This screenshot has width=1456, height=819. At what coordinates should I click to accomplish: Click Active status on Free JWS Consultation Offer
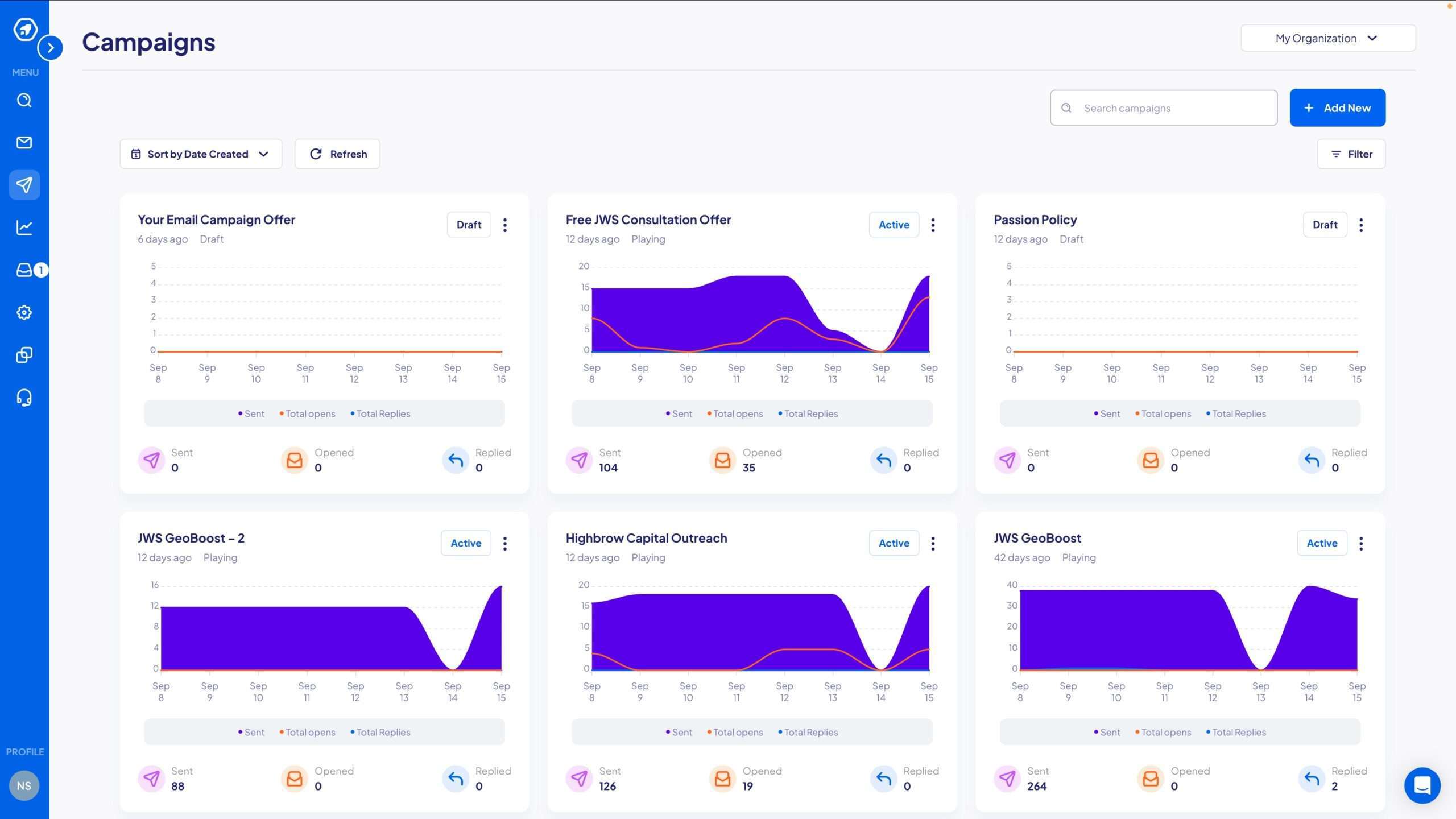(x=894, y=225)
